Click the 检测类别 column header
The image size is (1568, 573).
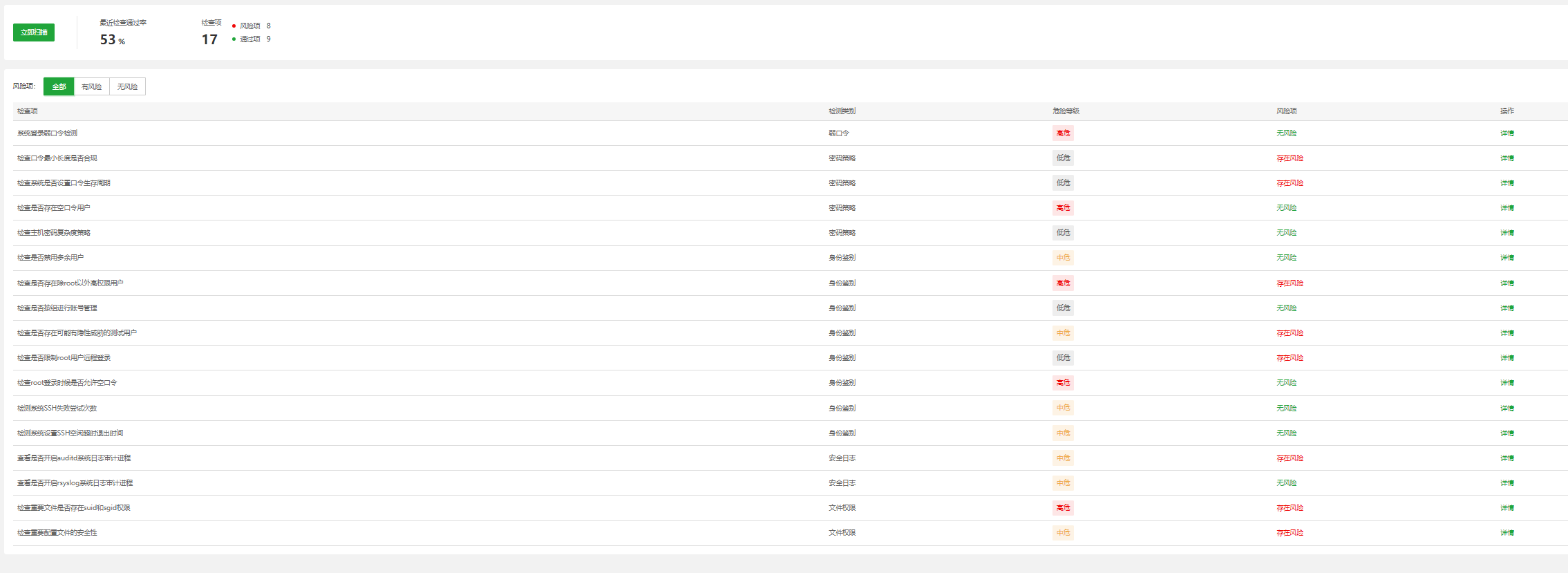[842, 111]
